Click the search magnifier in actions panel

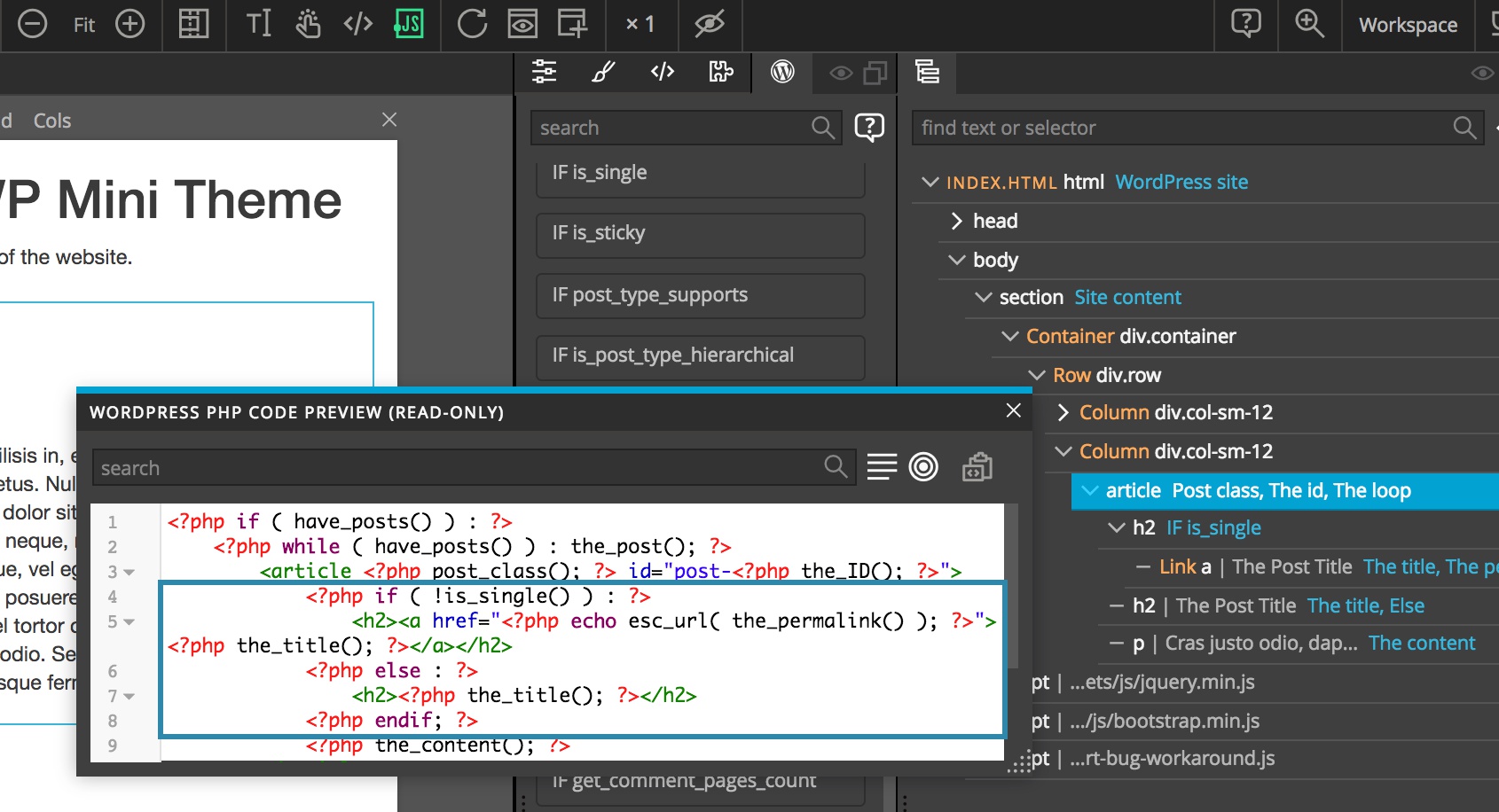coord(823,128)
